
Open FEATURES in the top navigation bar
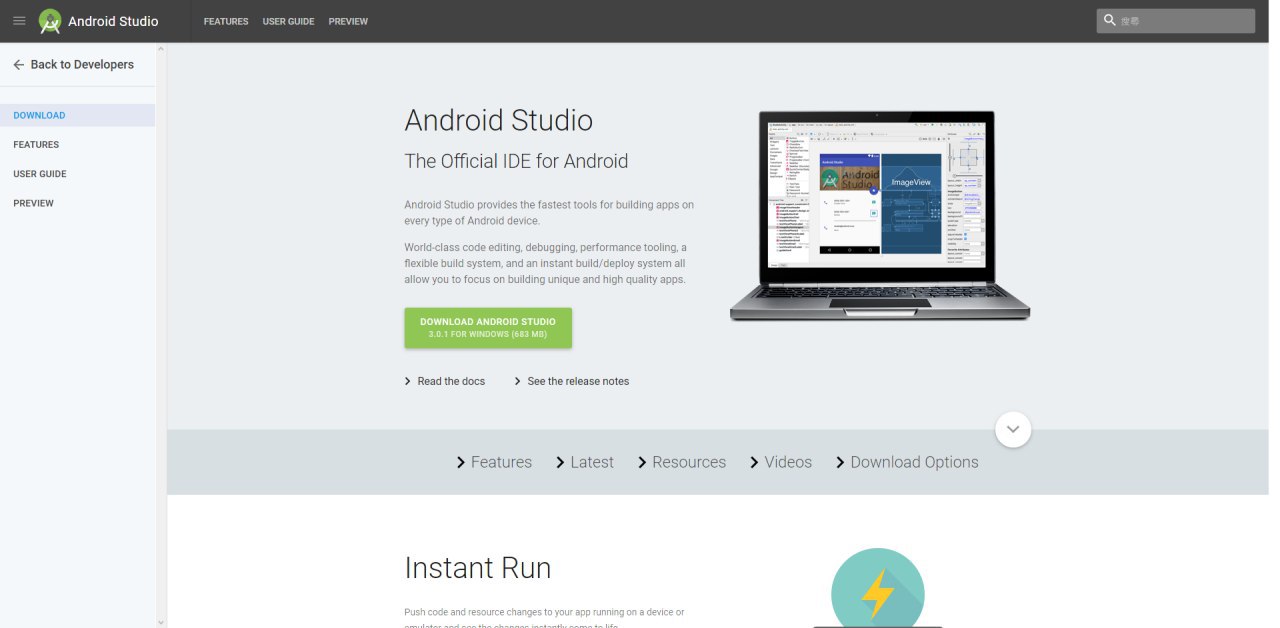tap(226, 21)
